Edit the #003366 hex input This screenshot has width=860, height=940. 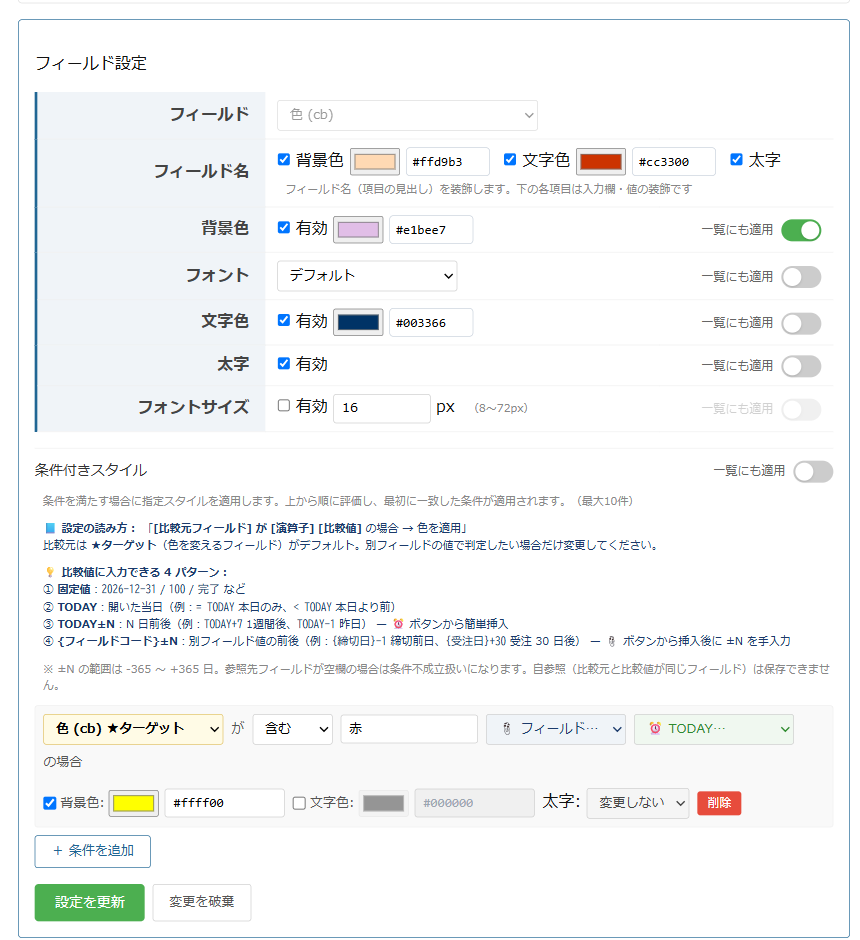tap(431, 323)
